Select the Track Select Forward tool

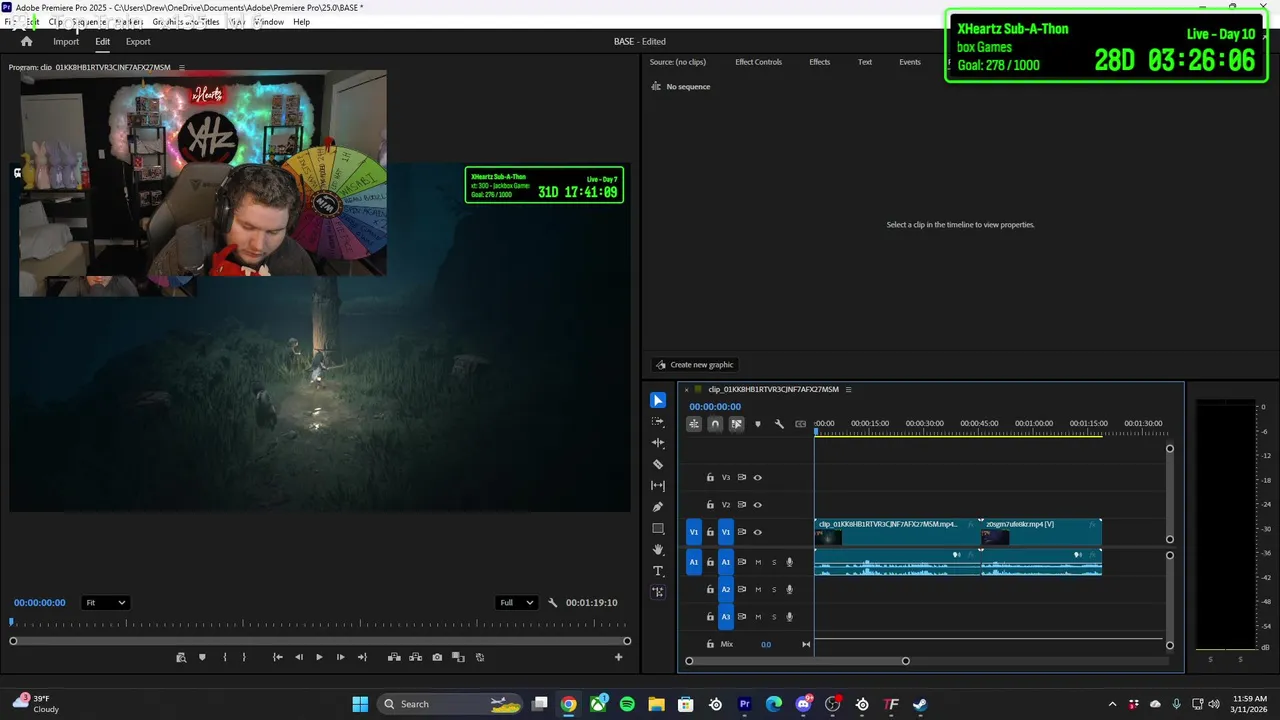point(658,422)
